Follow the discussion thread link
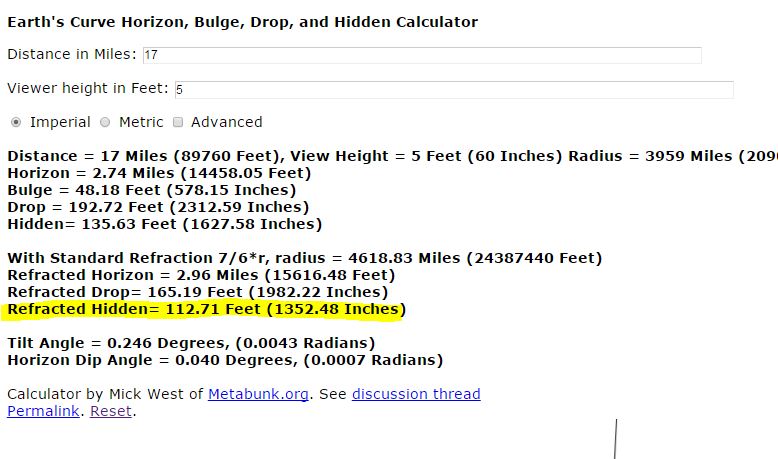 [x=416, y=394]
